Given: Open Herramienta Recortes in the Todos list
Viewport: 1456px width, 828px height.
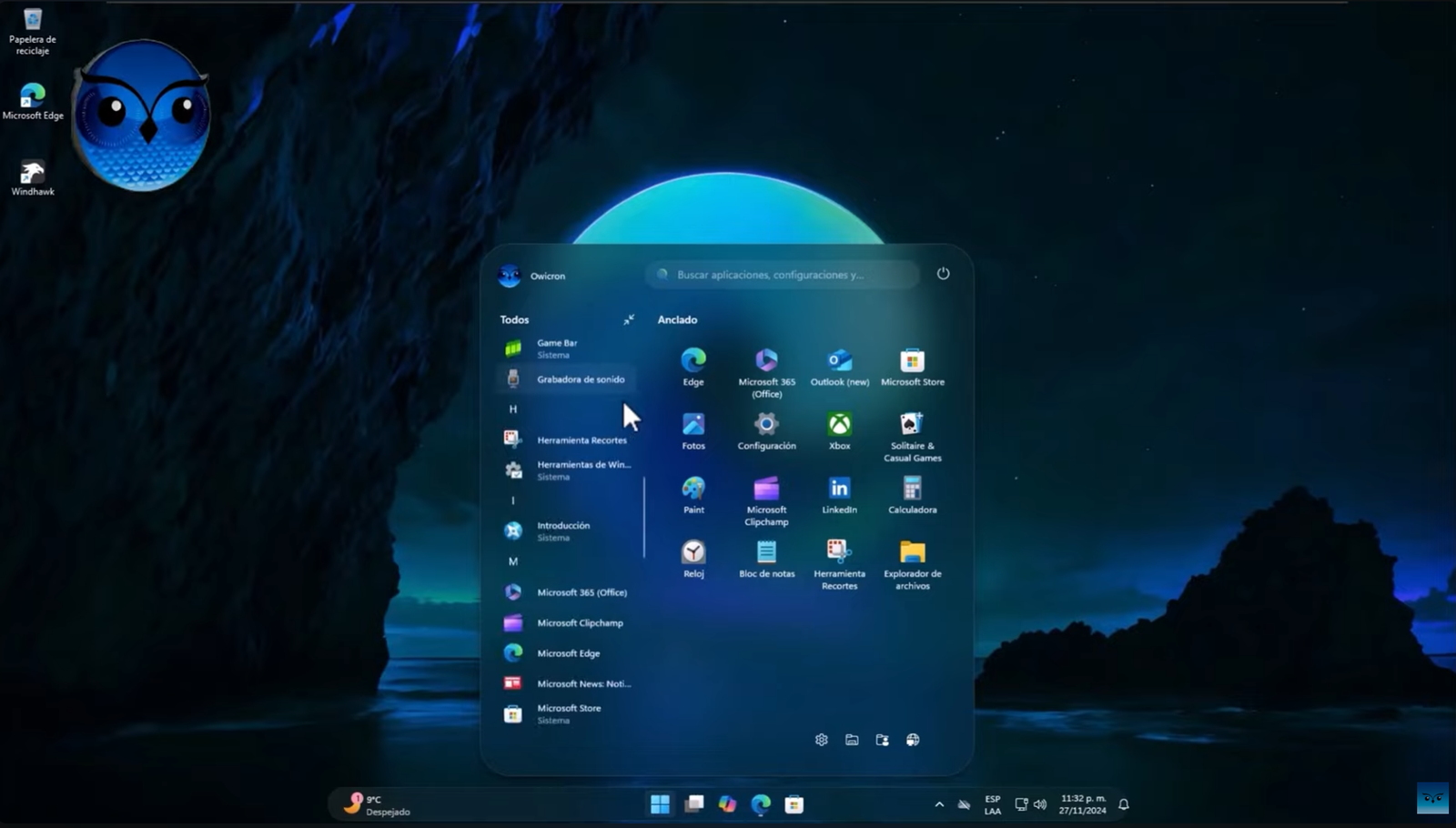Looking at the screenshot, I should 566,440.
